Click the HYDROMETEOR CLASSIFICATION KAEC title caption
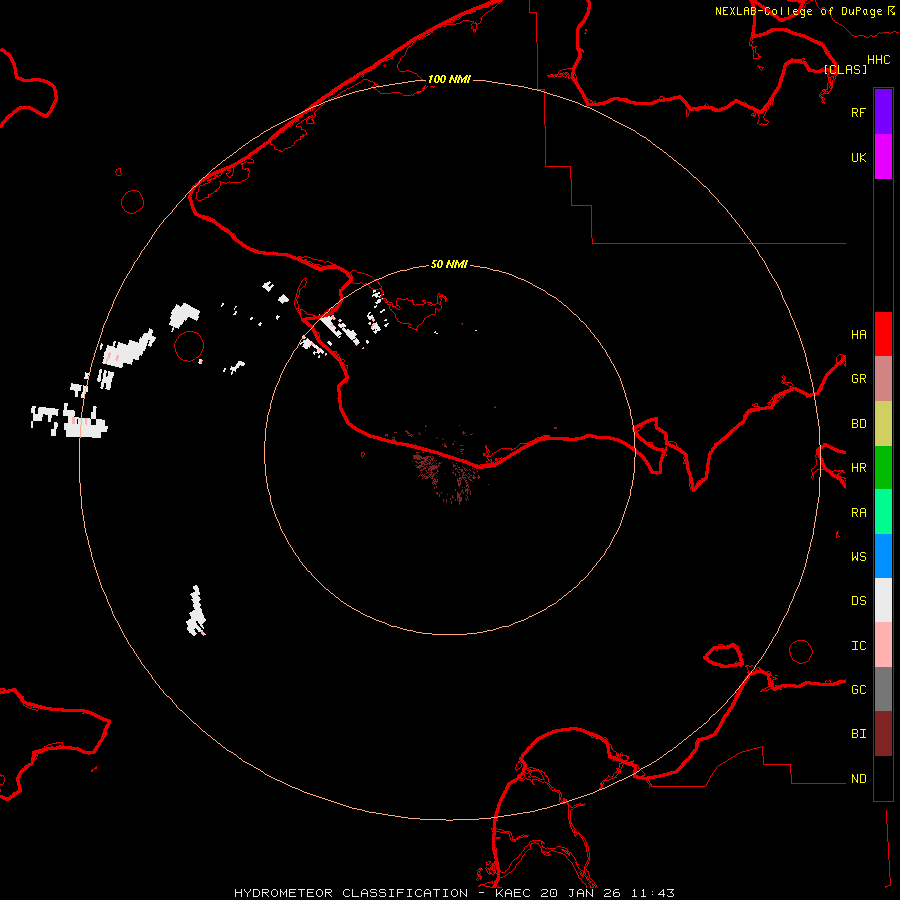The height and width of the screenshot is (900, 900). pos(454,893)
